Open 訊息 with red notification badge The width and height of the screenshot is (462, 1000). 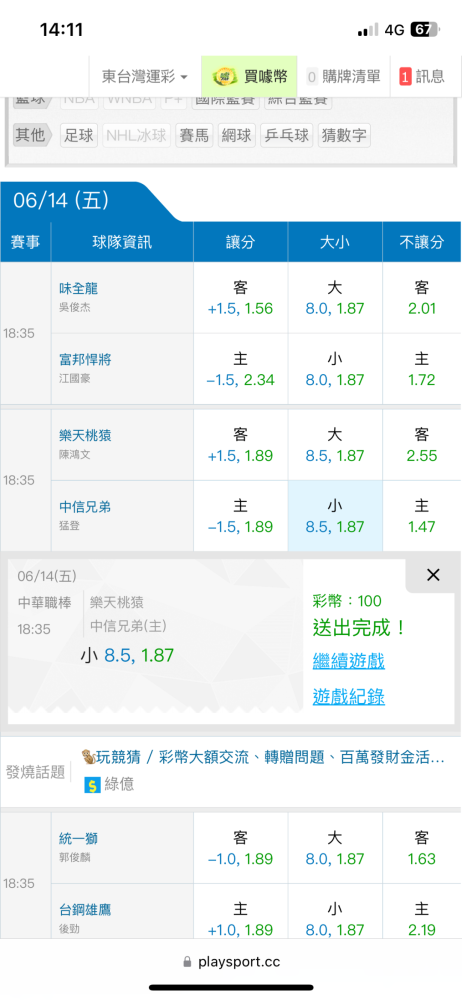pyautogui.click(x=422, y=77)
